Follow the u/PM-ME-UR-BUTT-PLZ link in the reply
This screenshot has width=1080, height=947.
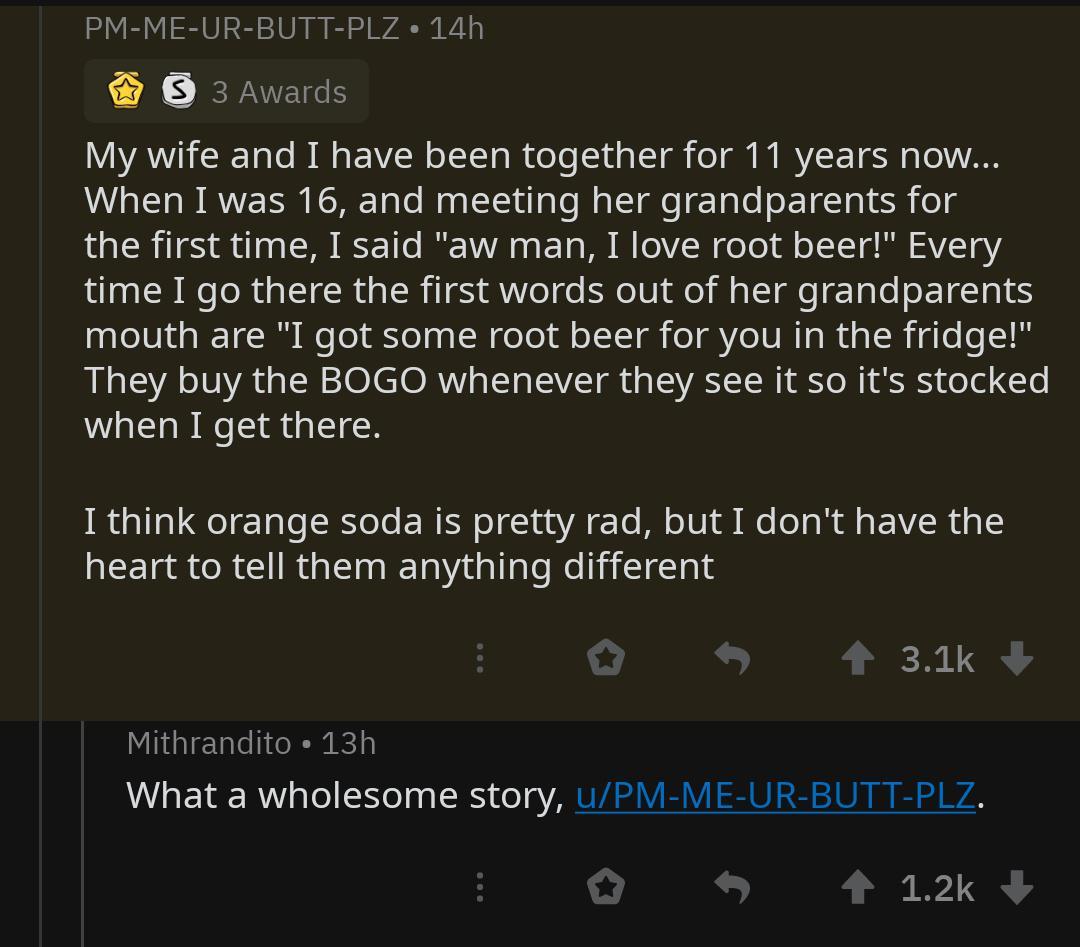tap(776, 794)
